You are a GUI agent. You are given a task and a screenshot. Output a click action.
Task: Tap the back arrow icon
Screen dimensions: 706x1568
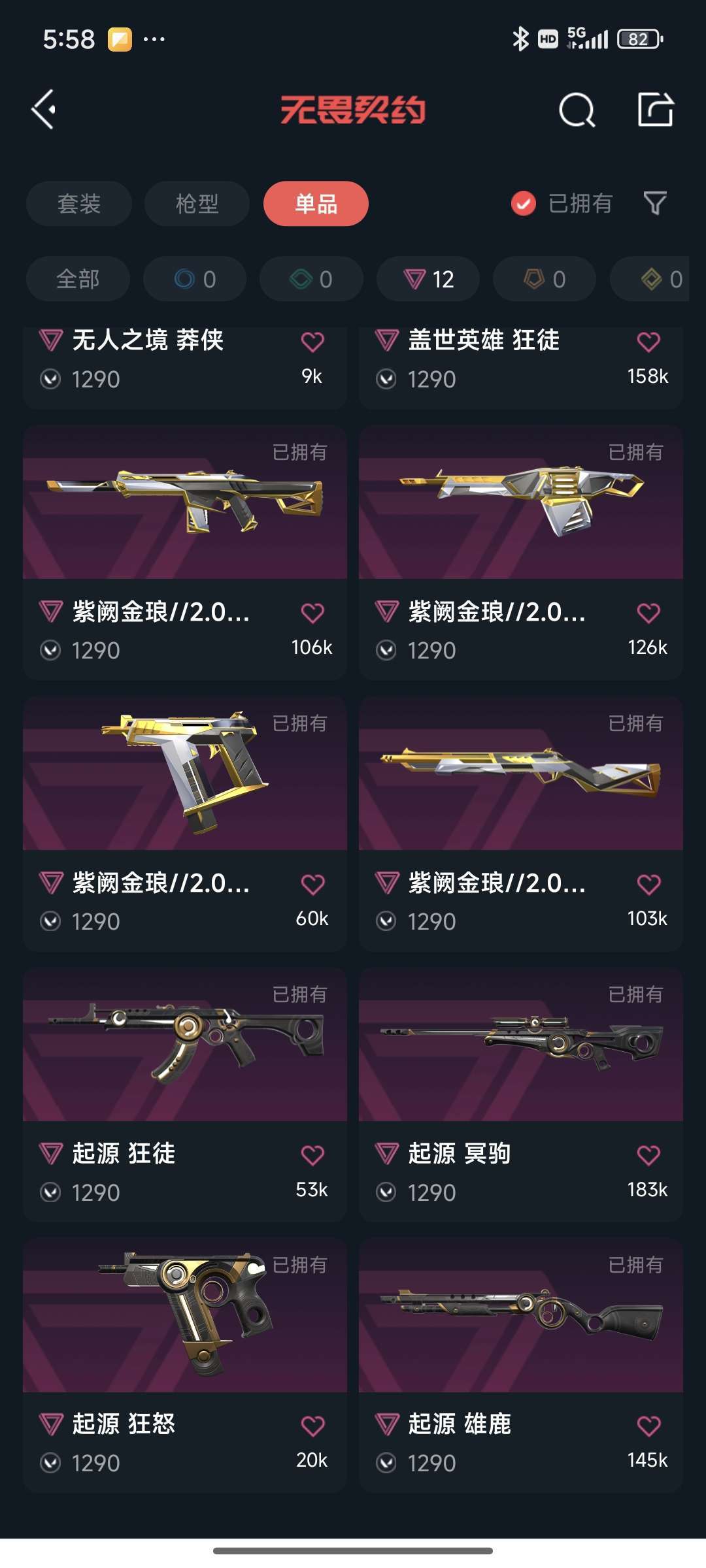pos(44,109)
